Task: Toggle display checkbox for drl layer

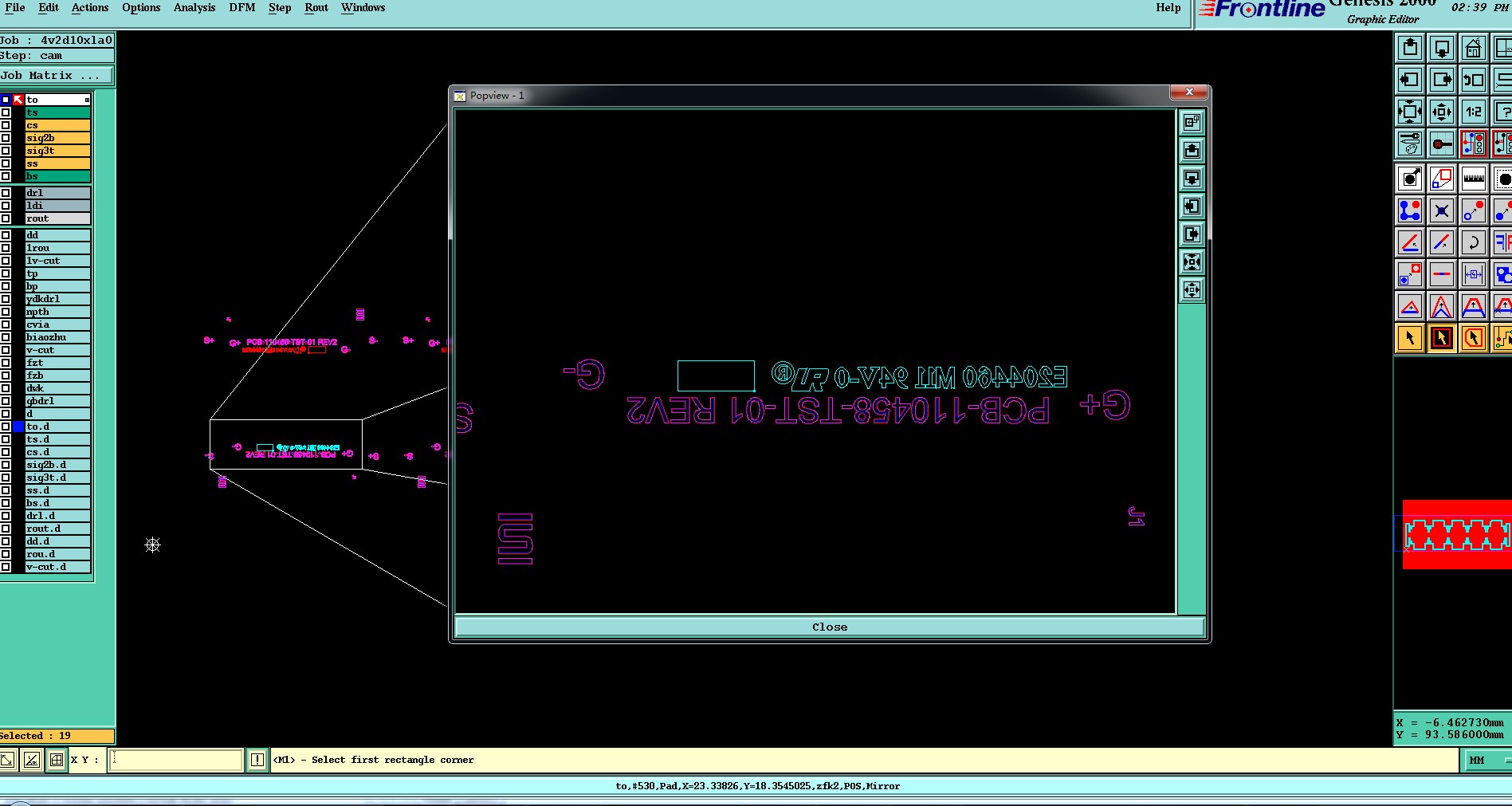Action: [x=6, y=193]
